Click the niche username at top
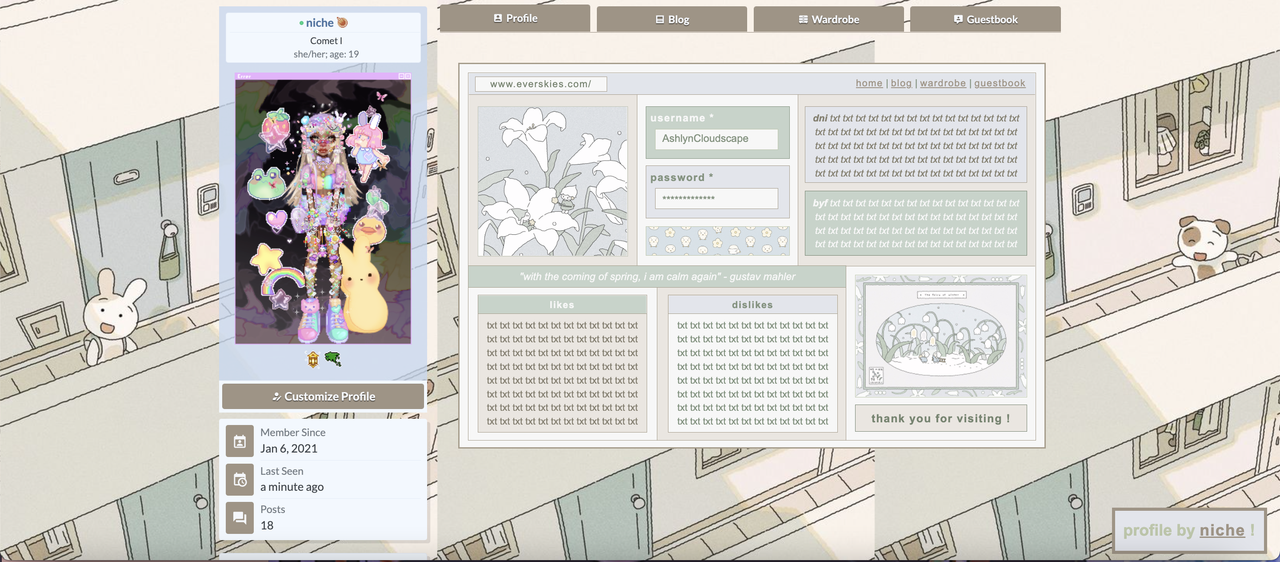This screenshot has height=562, width=1280. 320,23
